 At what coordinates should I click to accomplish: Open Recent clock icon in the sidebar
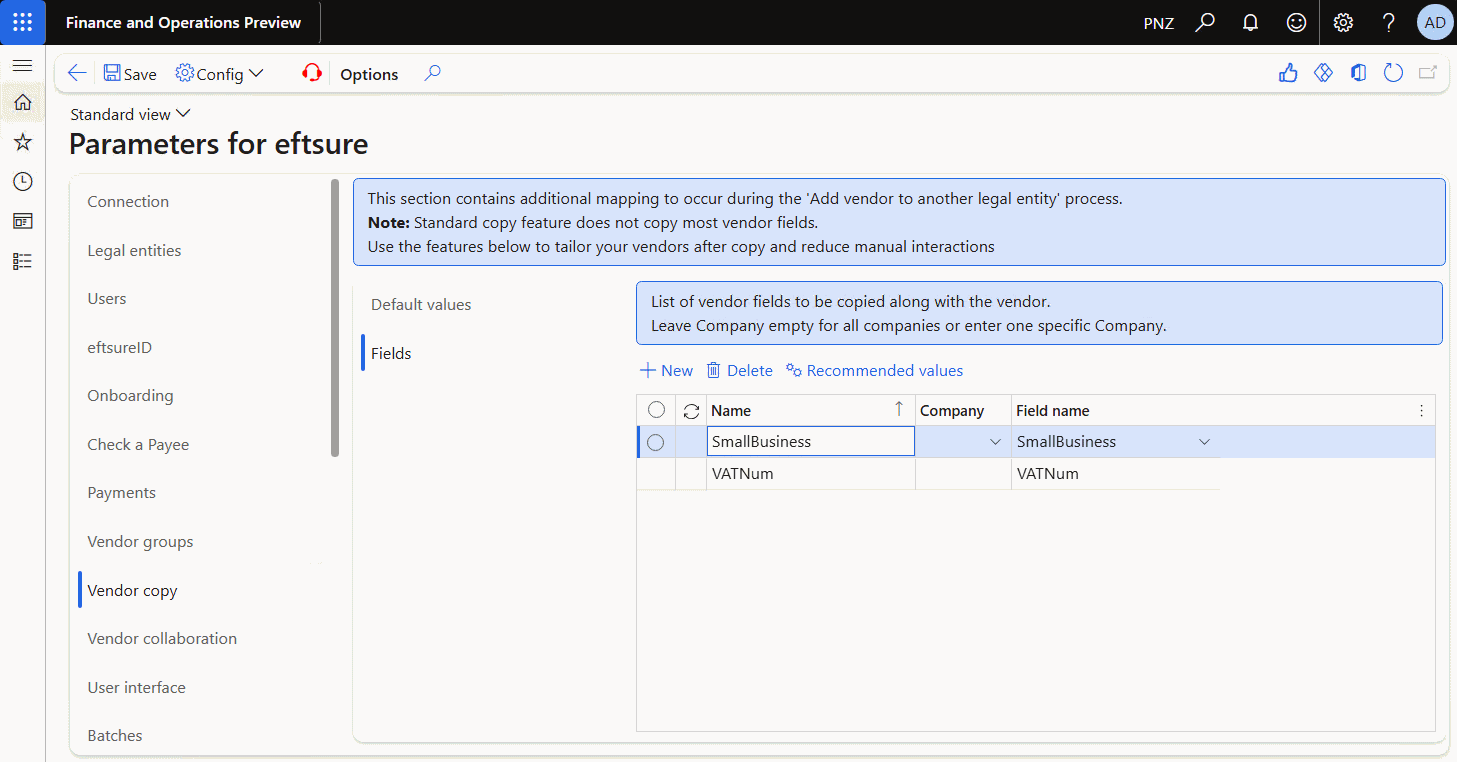point(22,181)
